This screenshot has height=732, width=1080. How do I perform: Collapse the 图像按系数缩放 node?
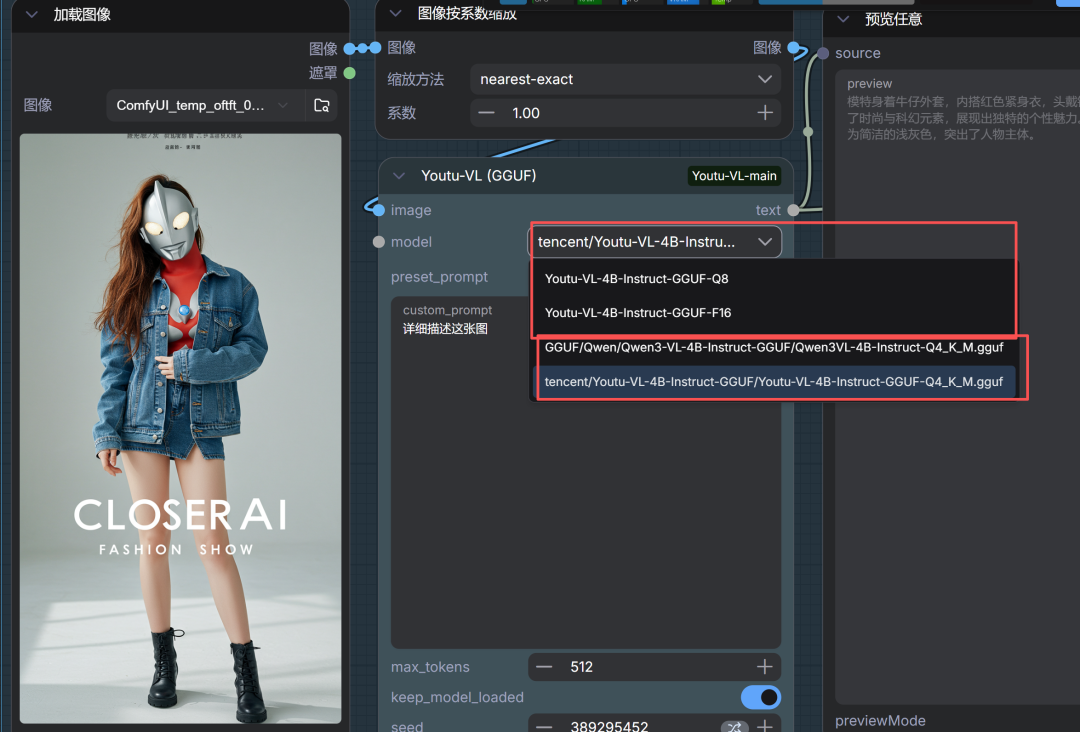pyautogui.click(x=395, y=13)
